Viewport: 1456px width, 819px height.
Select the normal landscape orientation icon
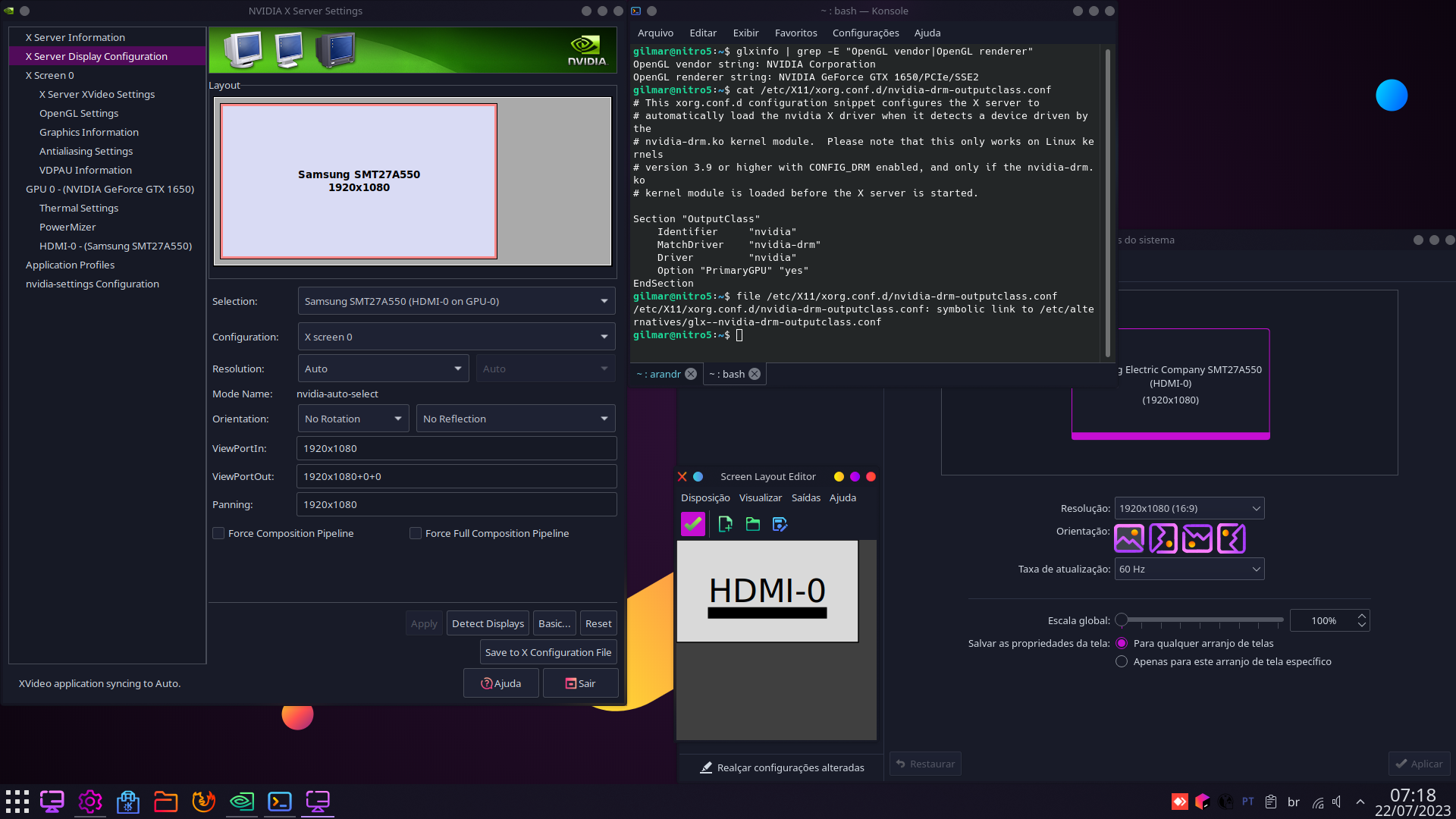pyautogui.click(x=1128, y=538)
